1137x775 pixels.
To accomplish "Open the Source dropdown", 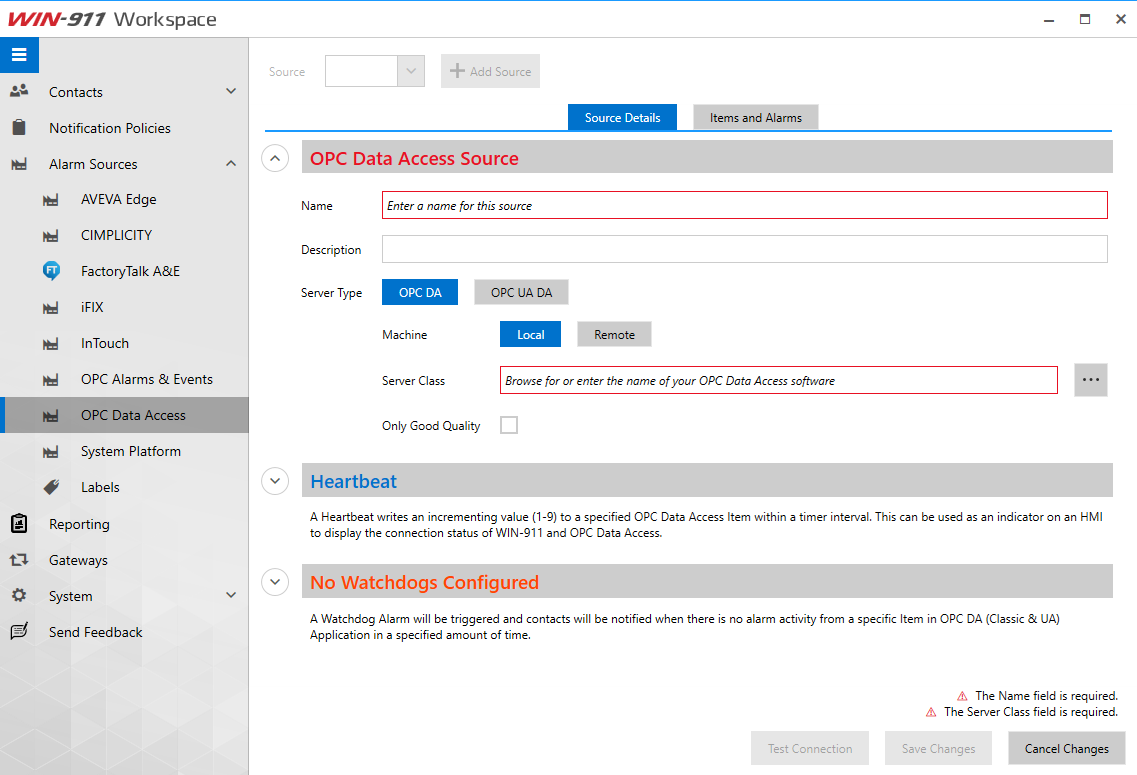I will pos(410,71).
